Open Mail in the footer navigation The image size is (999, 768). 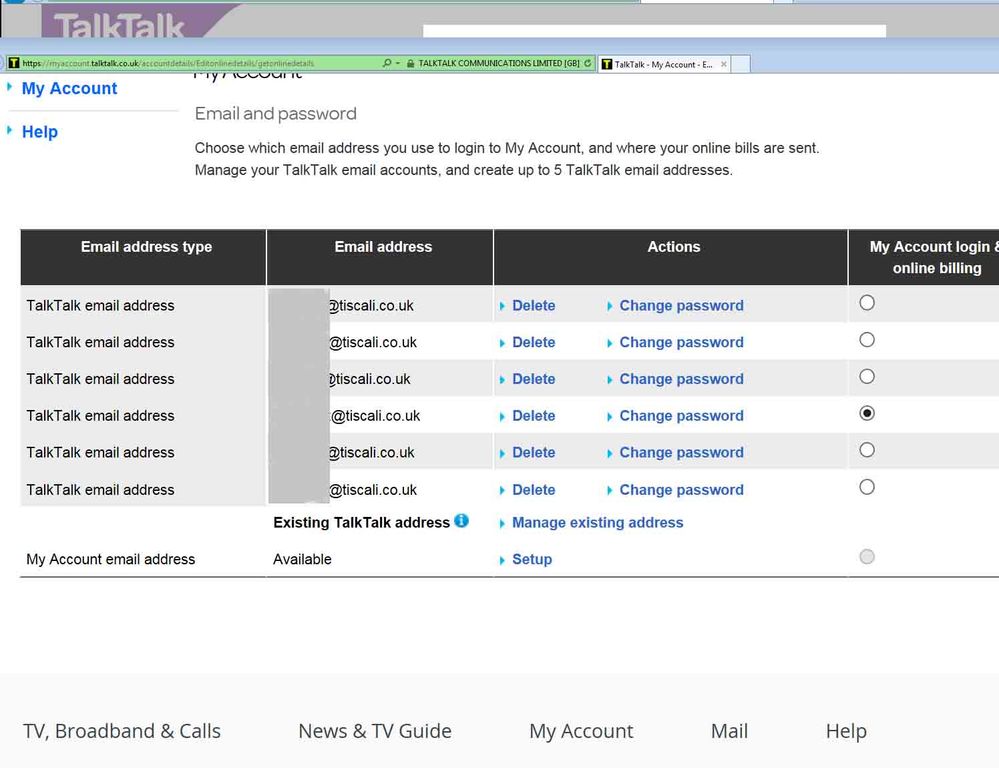pyautogui.click(x=729, y=731)
